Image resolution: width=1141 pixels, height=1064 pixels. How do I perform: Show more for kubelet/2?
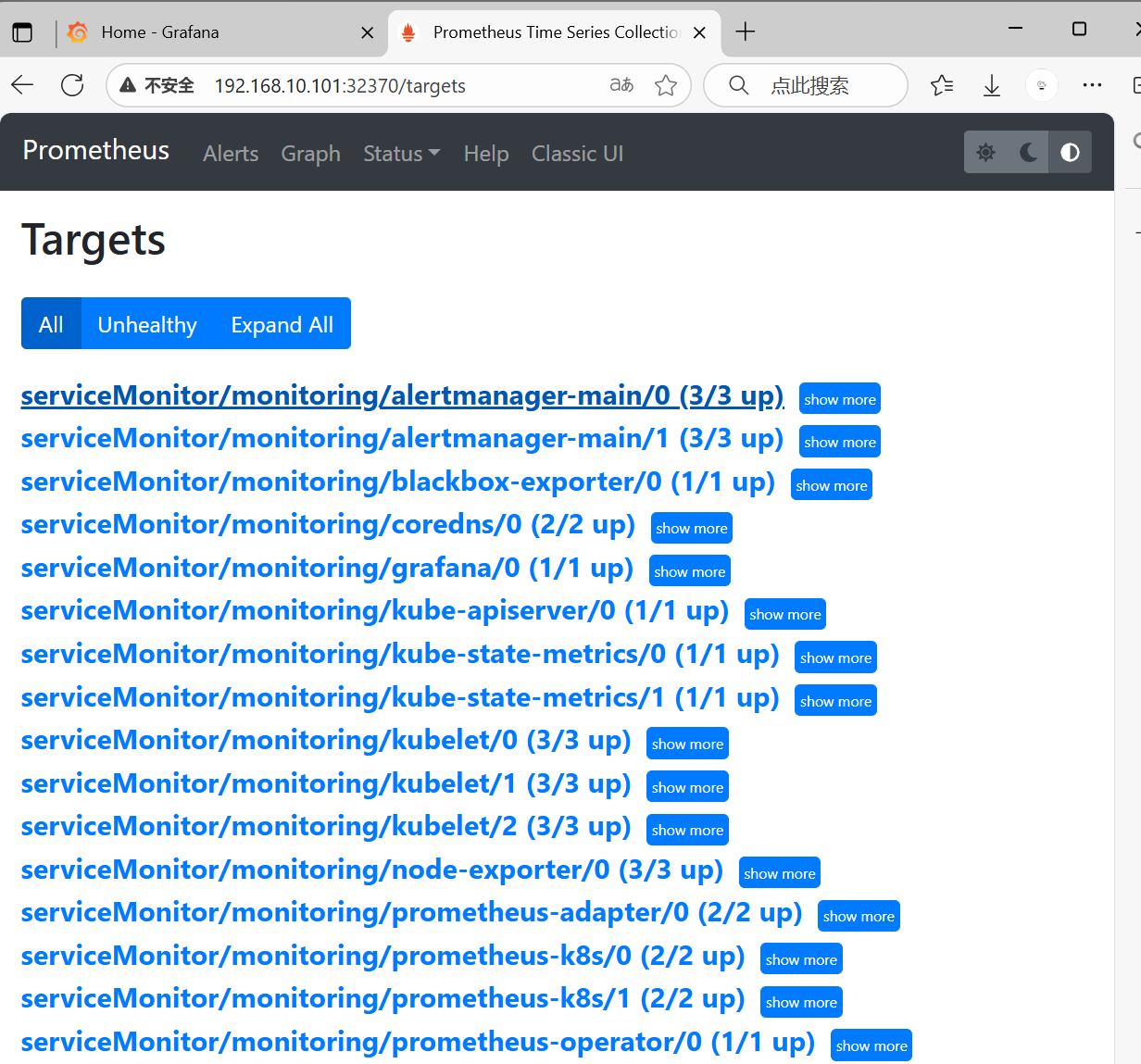(688, 830)
